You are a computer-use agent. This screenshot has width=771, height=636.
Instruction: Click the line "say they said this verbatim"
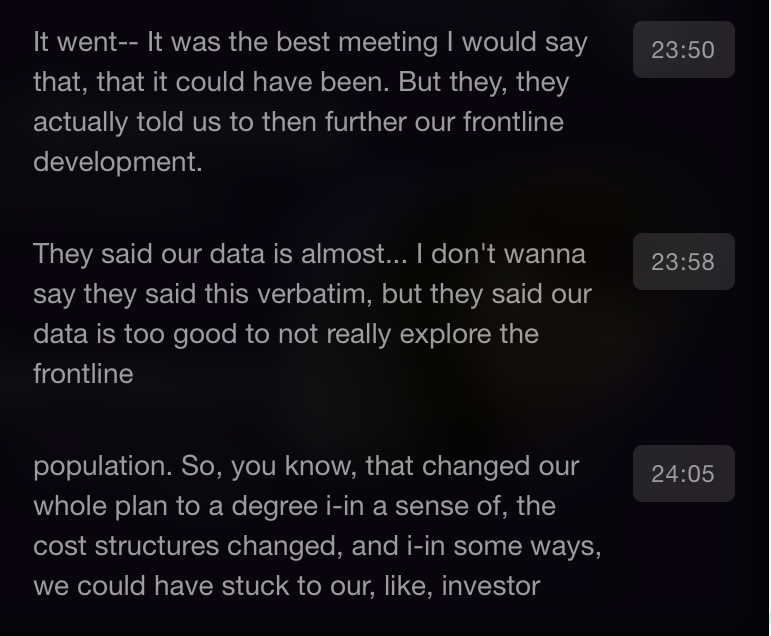coord(312,294)
